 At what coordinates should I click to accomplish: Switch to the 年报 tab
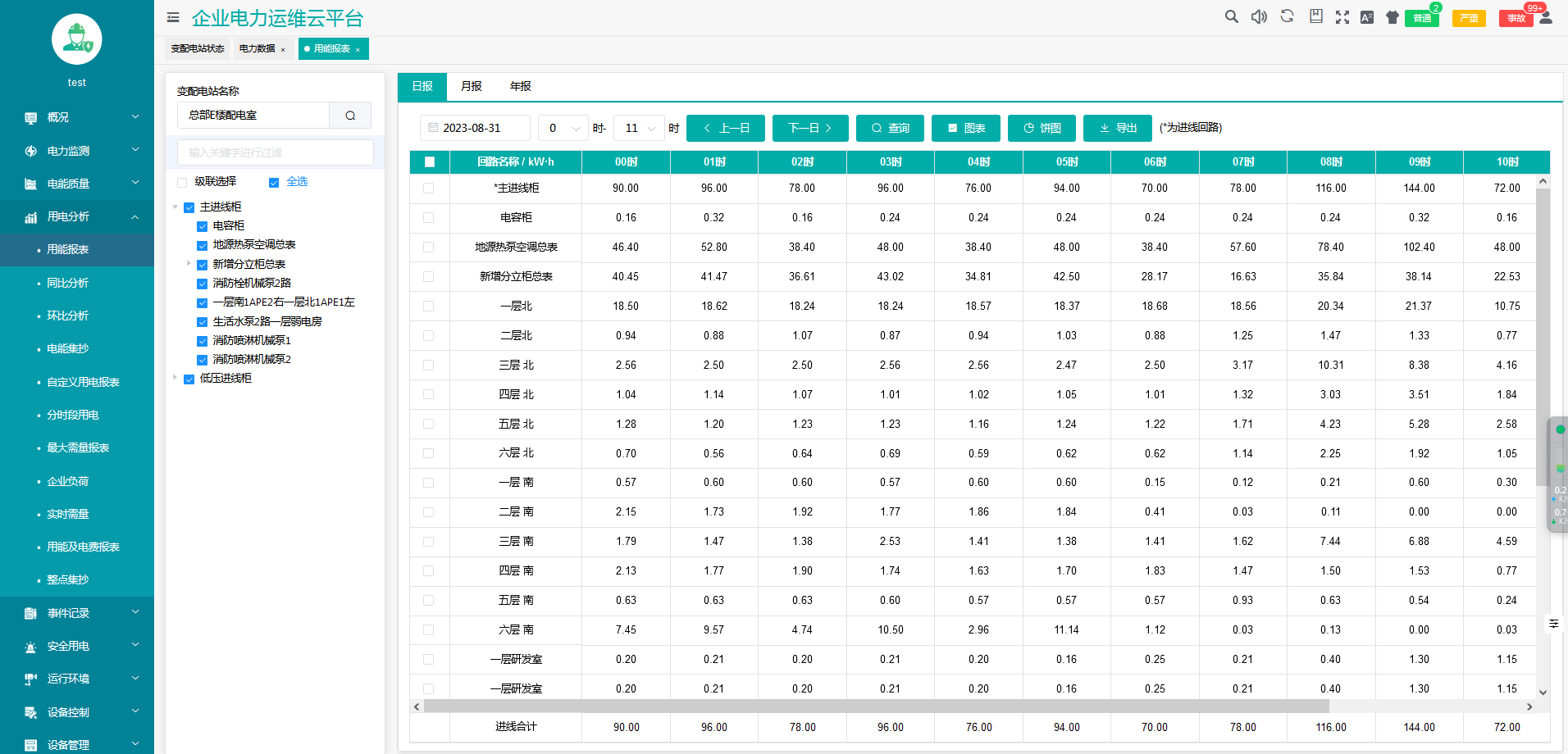point(521,86)
